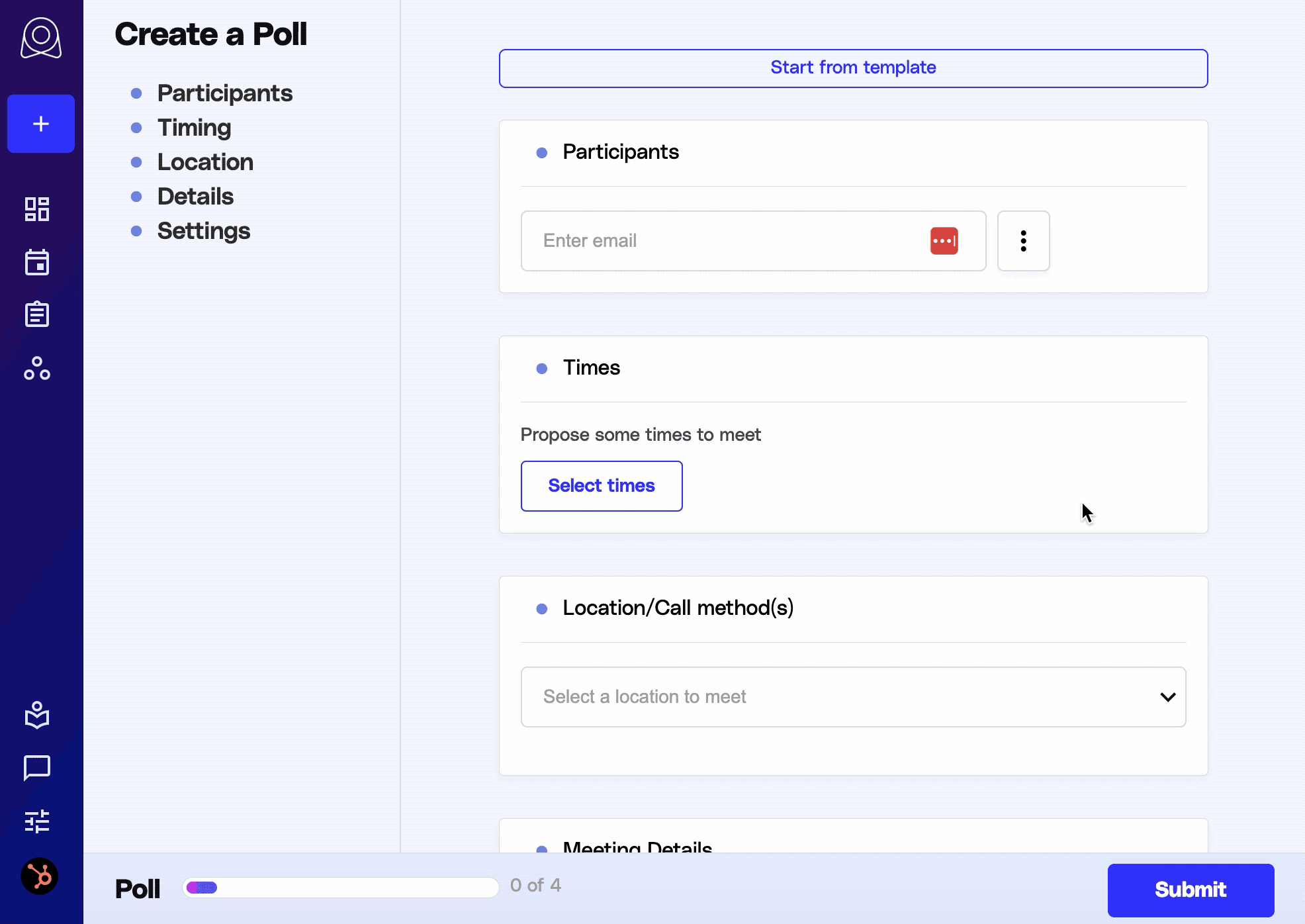Open the chat bubble icon
The width and height of the screenshot is (1305, 924).
[x=37, y=768]
